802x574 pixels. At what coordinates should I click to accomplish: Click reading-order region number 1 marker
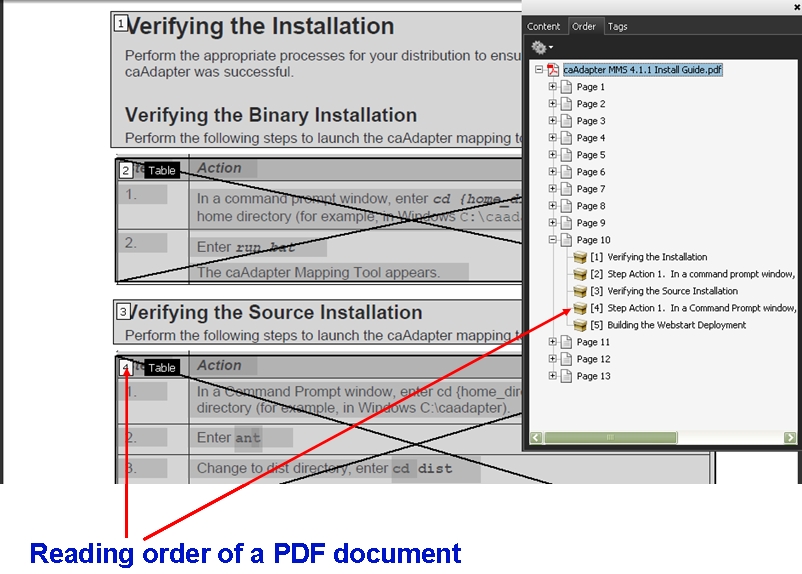tap(121, 23)
